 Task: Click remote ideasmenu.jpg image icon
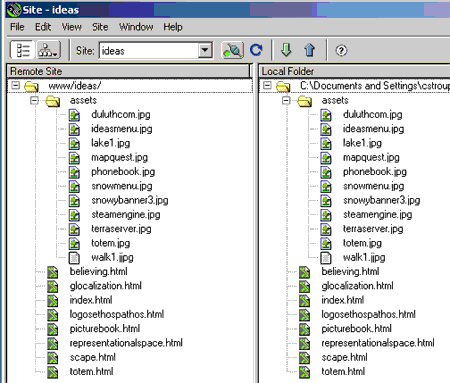(74, 129)
